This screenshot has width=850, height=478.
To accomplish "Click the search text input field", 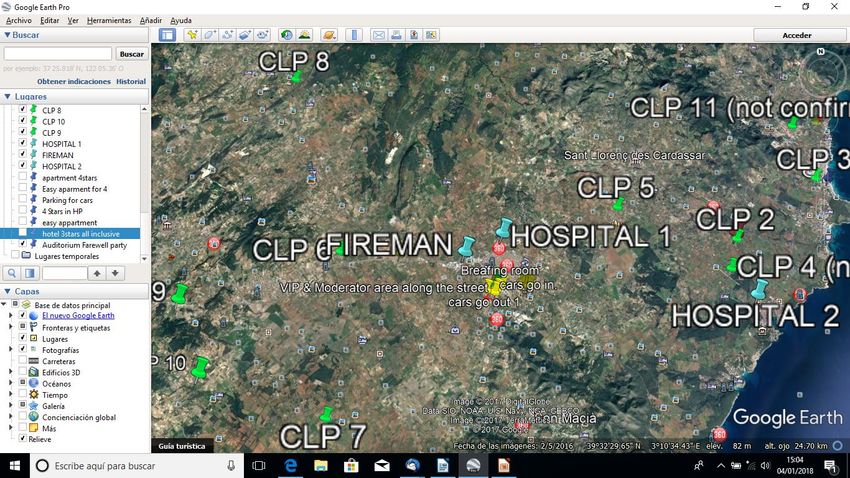I will [57, 54].
